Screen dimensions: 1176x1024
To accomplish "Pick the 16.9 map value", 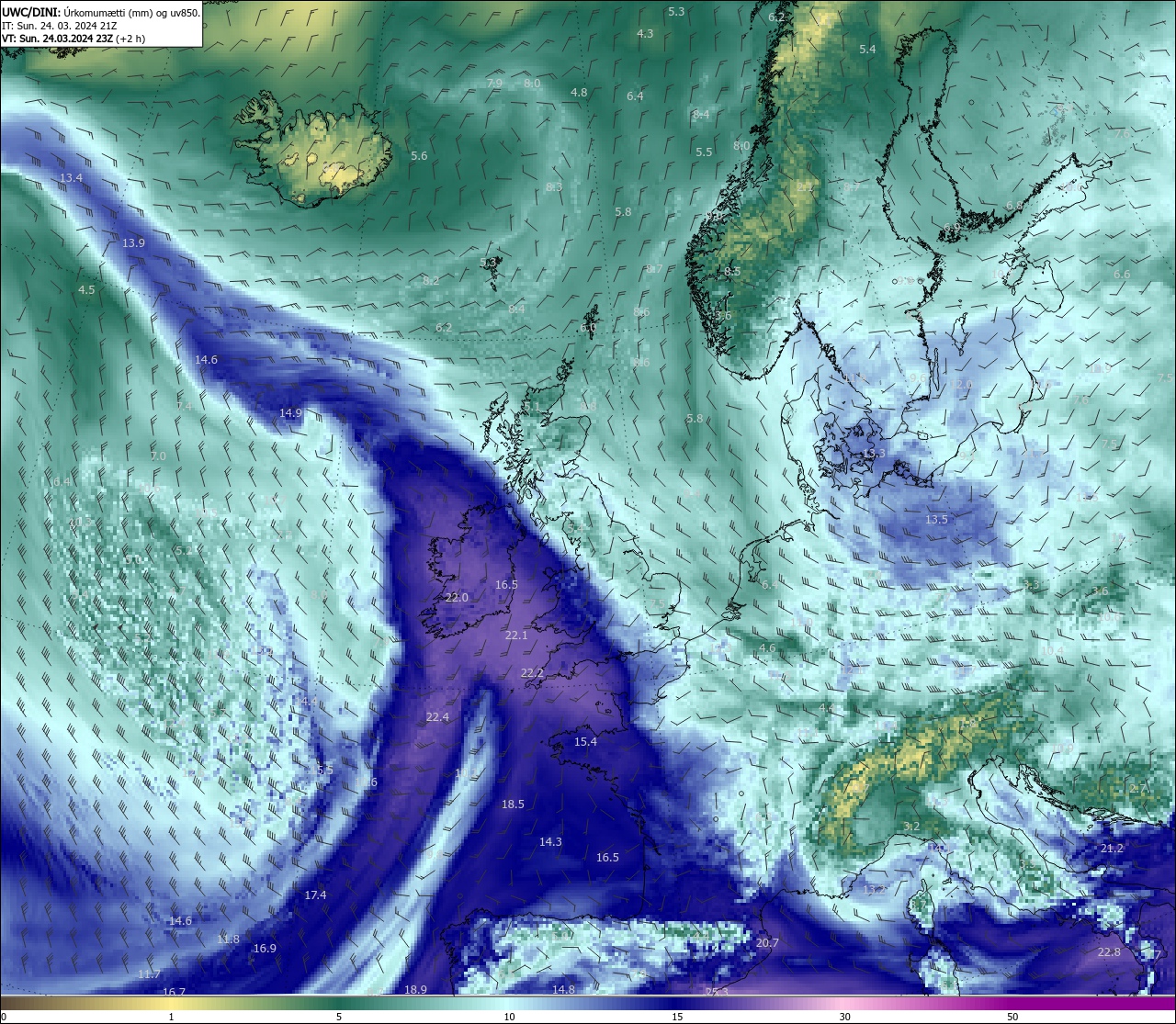I will click(265, 948).
